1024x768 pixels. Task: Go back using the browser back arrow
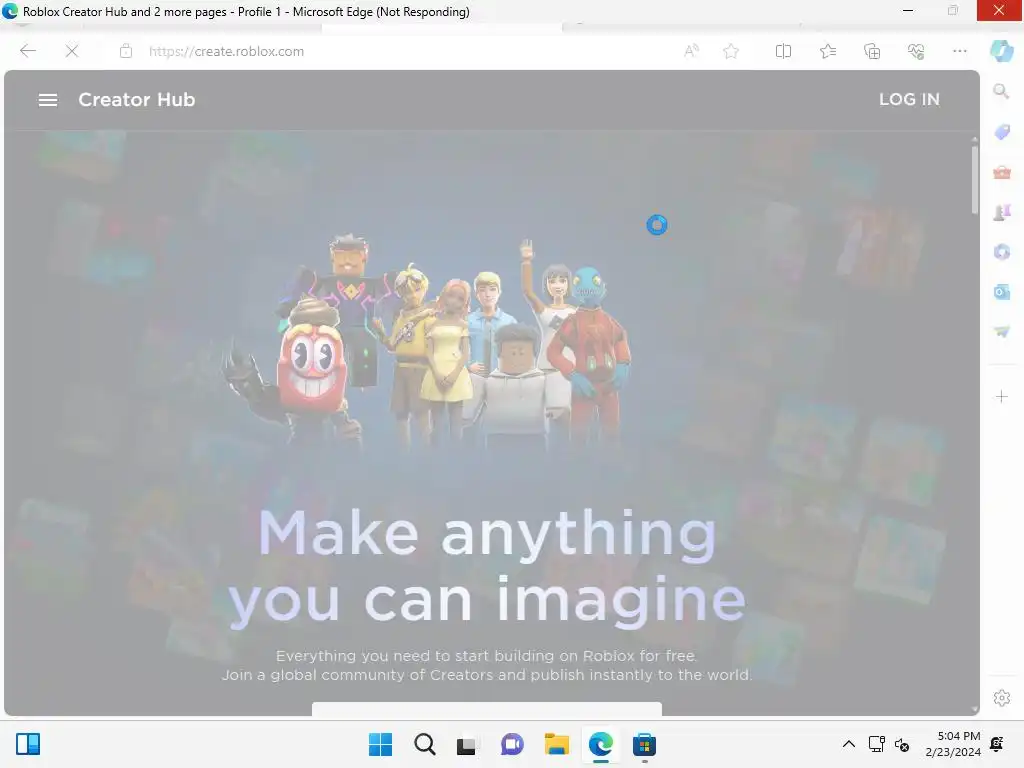point(27,51)
